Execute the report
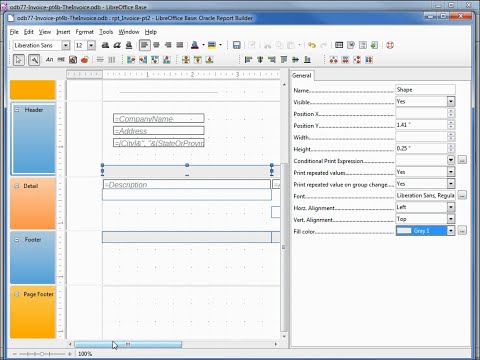This screenshot has height=360, width=480. tap(374, 45)
